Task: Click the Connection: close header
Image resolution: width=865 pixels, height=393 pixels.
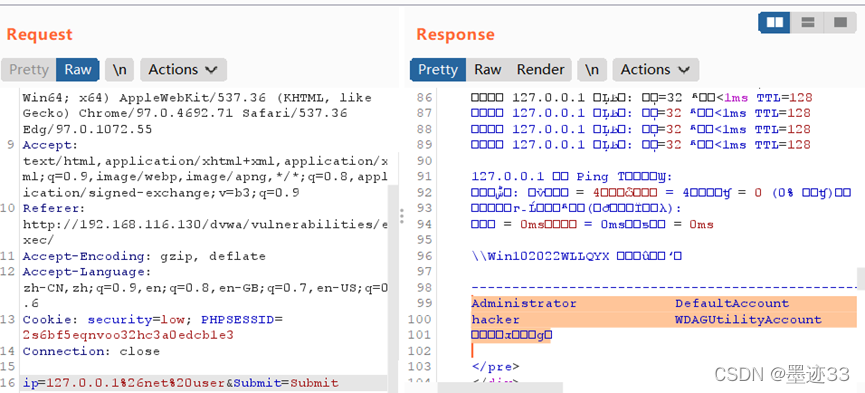Action: (91, 351)
